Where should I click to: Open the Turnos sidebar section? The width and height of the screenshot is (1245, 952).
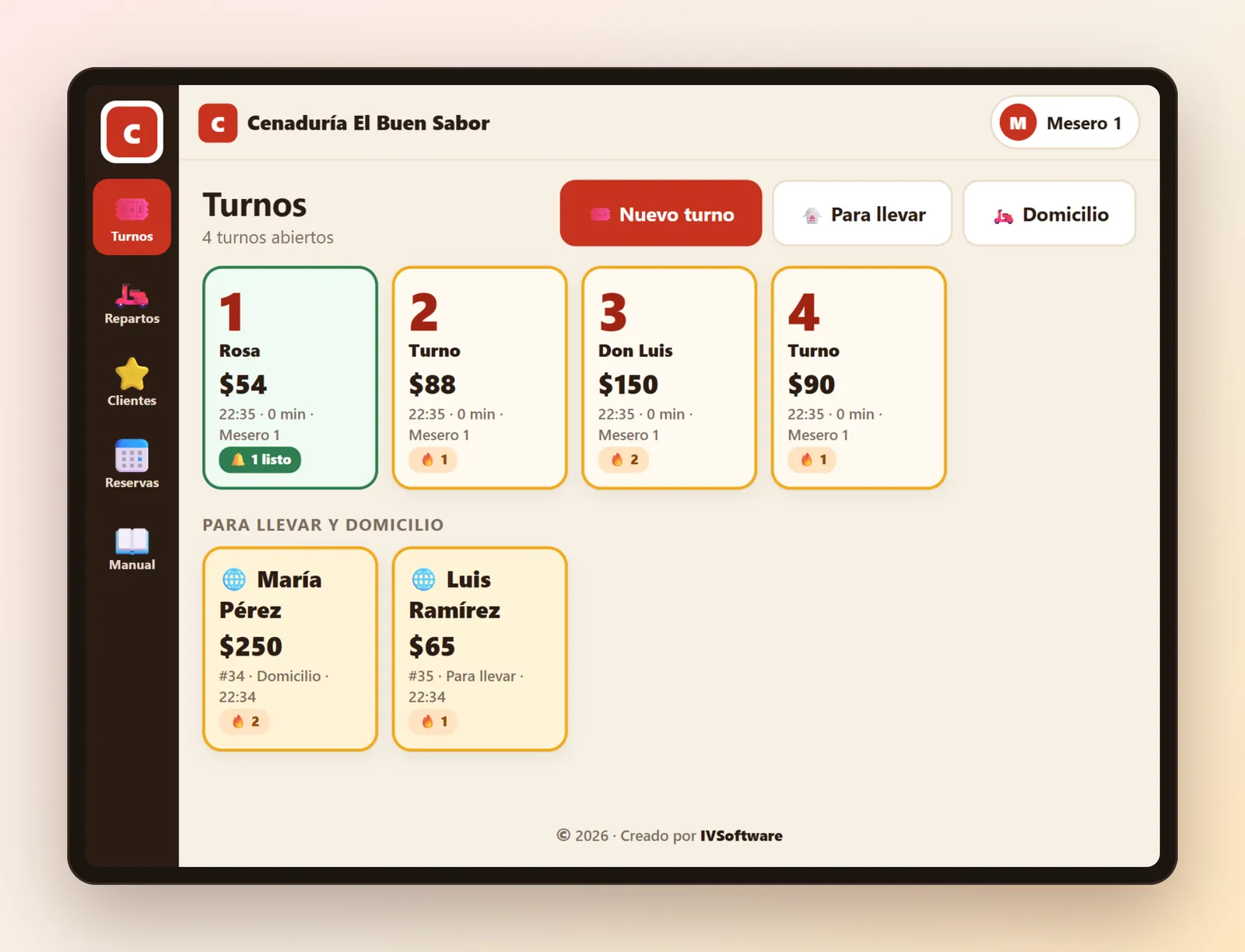point(132,217)
